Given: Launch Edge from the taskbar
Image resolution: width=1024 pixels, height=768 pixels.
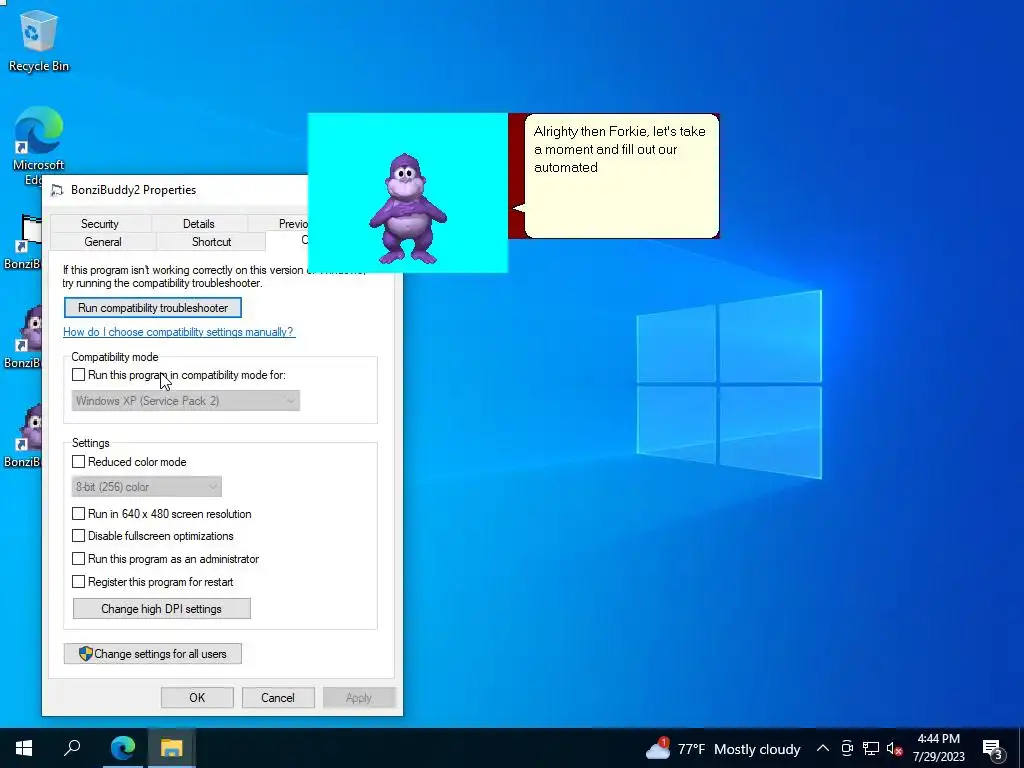Looking at the screenshot, I should coord(122,748).
